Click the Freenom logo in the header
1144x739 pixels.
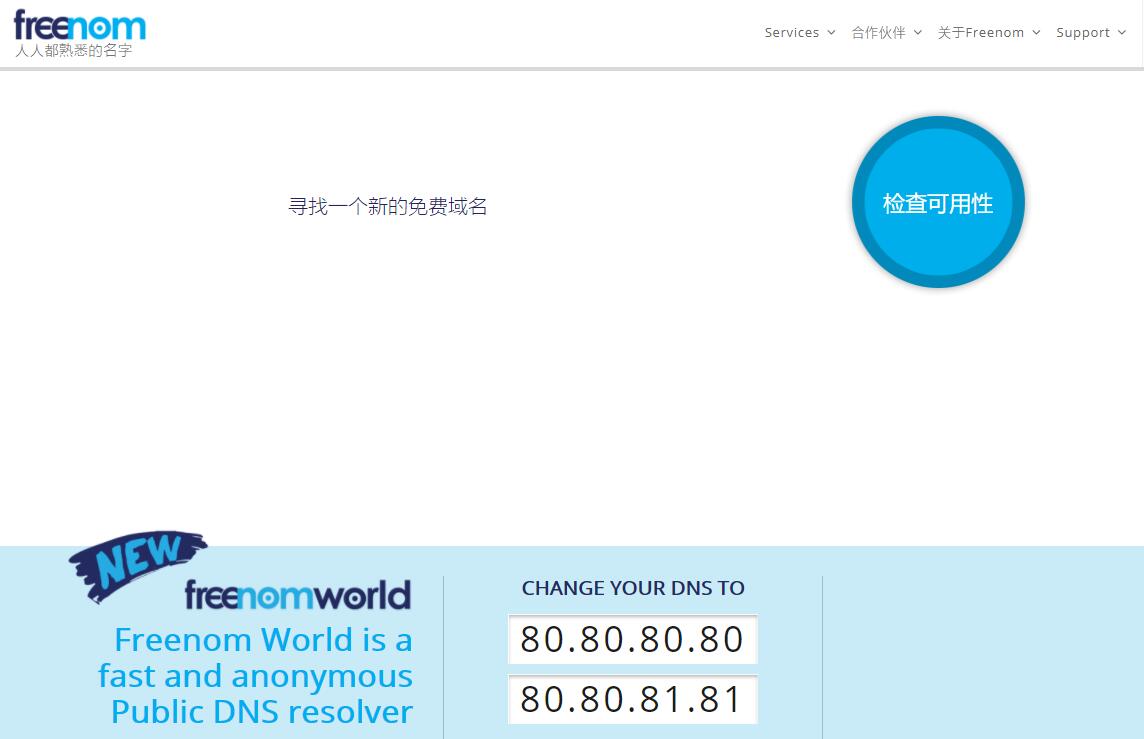pos(80,26)
